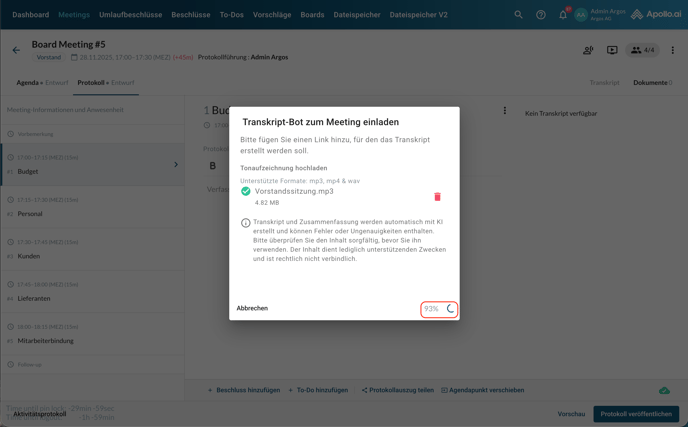
Task: Delete the uploaded Vorstandssitzung.mp3 file
Action: pyautogui.click(x=437, y=197)
